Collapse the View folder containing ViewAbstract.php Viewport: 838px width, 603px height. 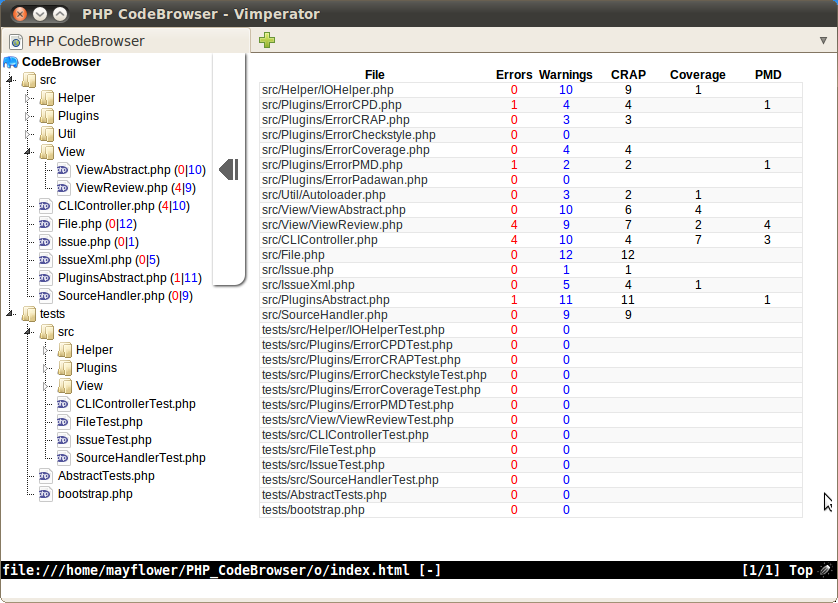28,152
